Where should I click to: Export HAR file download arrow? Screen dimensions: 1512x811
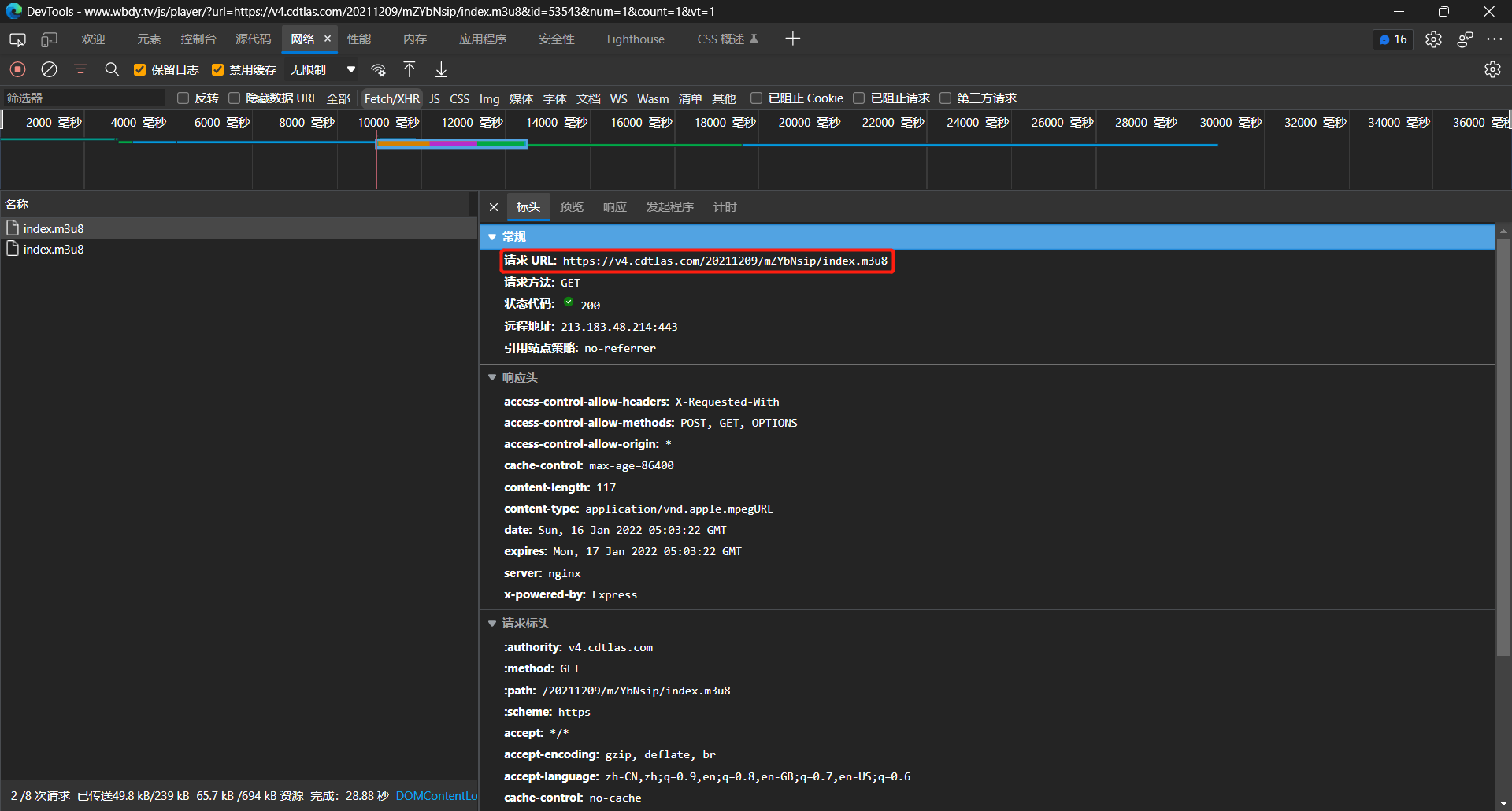(x=441, y=69)
